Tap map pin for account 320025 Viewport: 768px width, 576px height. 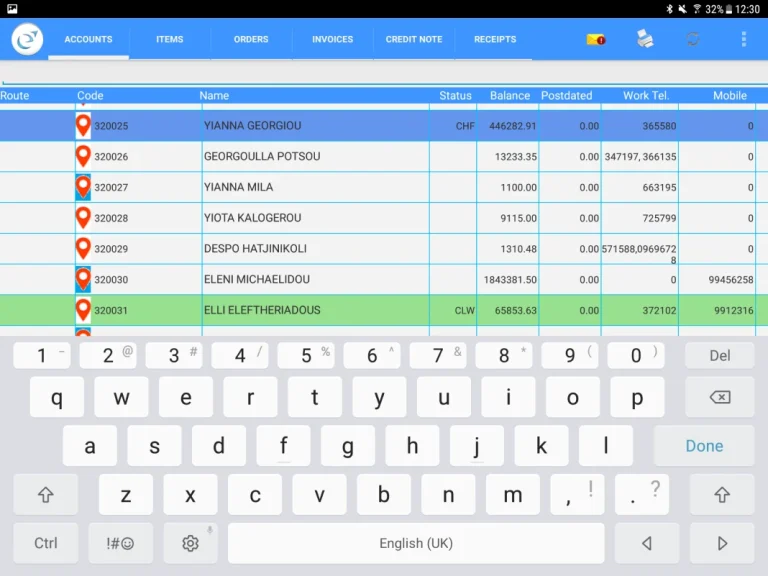point(83,125)
